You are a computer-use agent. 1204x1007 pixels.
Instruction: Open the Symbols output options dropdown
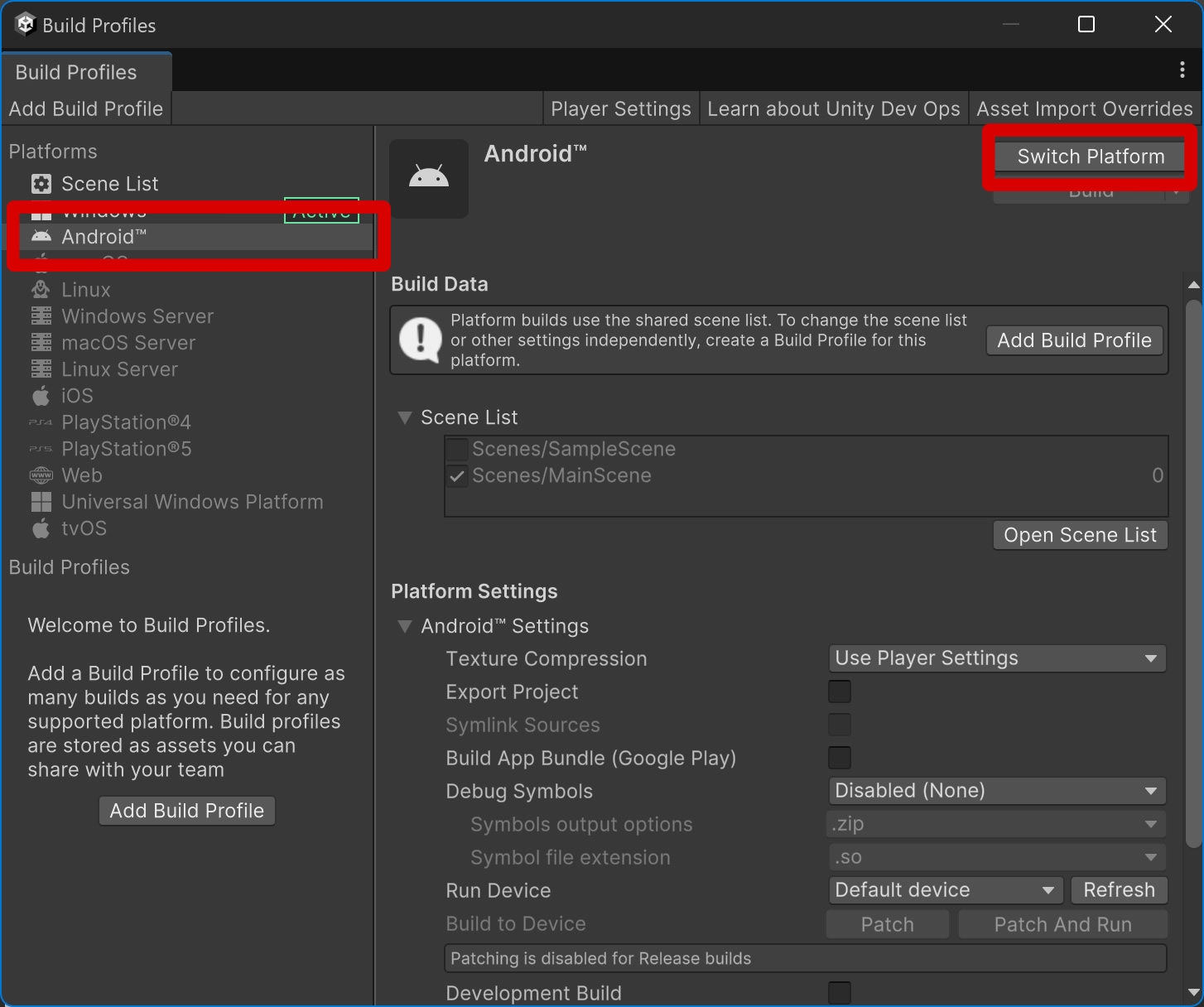[997, 824]
